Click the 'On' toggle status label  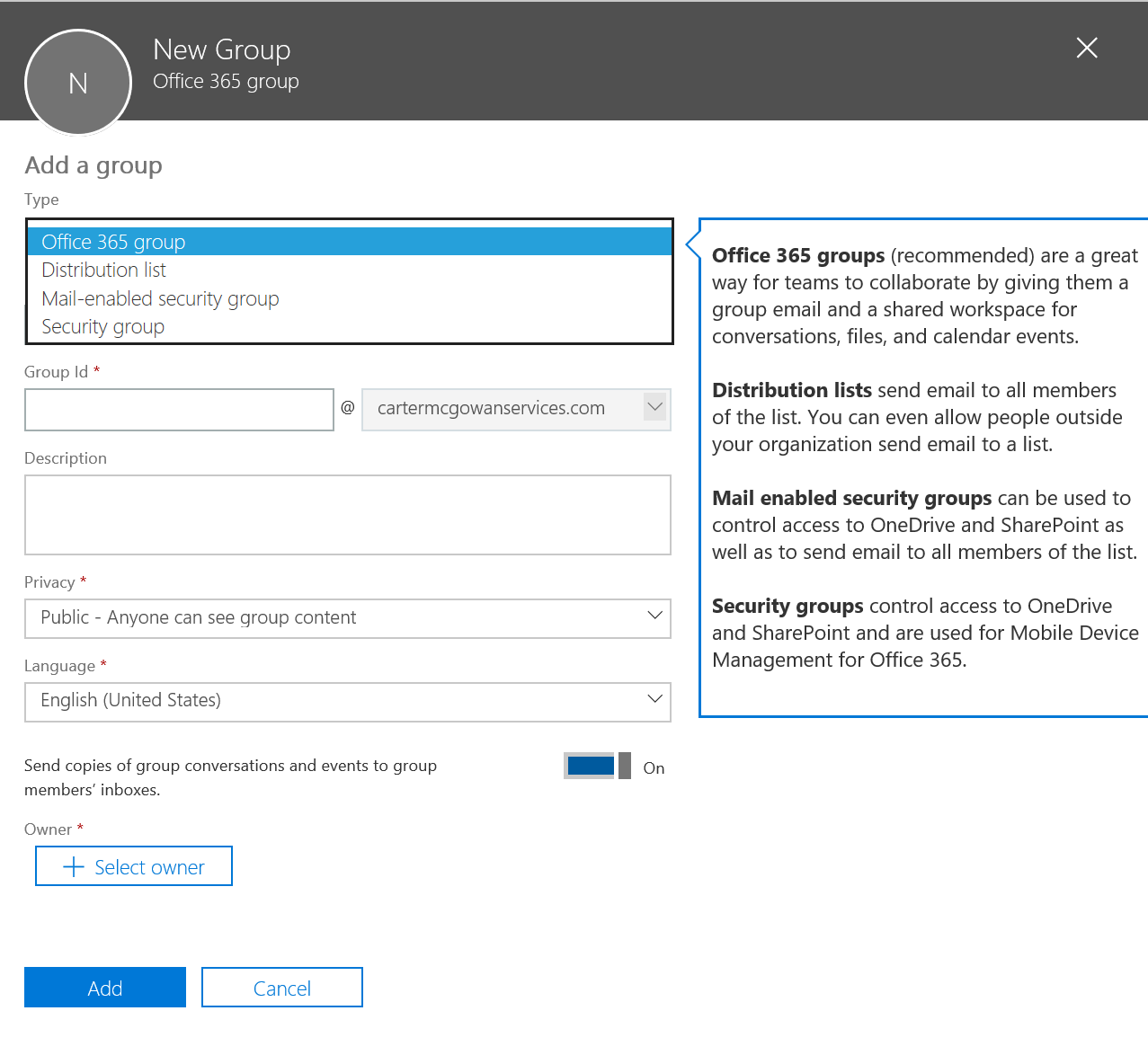654,768
